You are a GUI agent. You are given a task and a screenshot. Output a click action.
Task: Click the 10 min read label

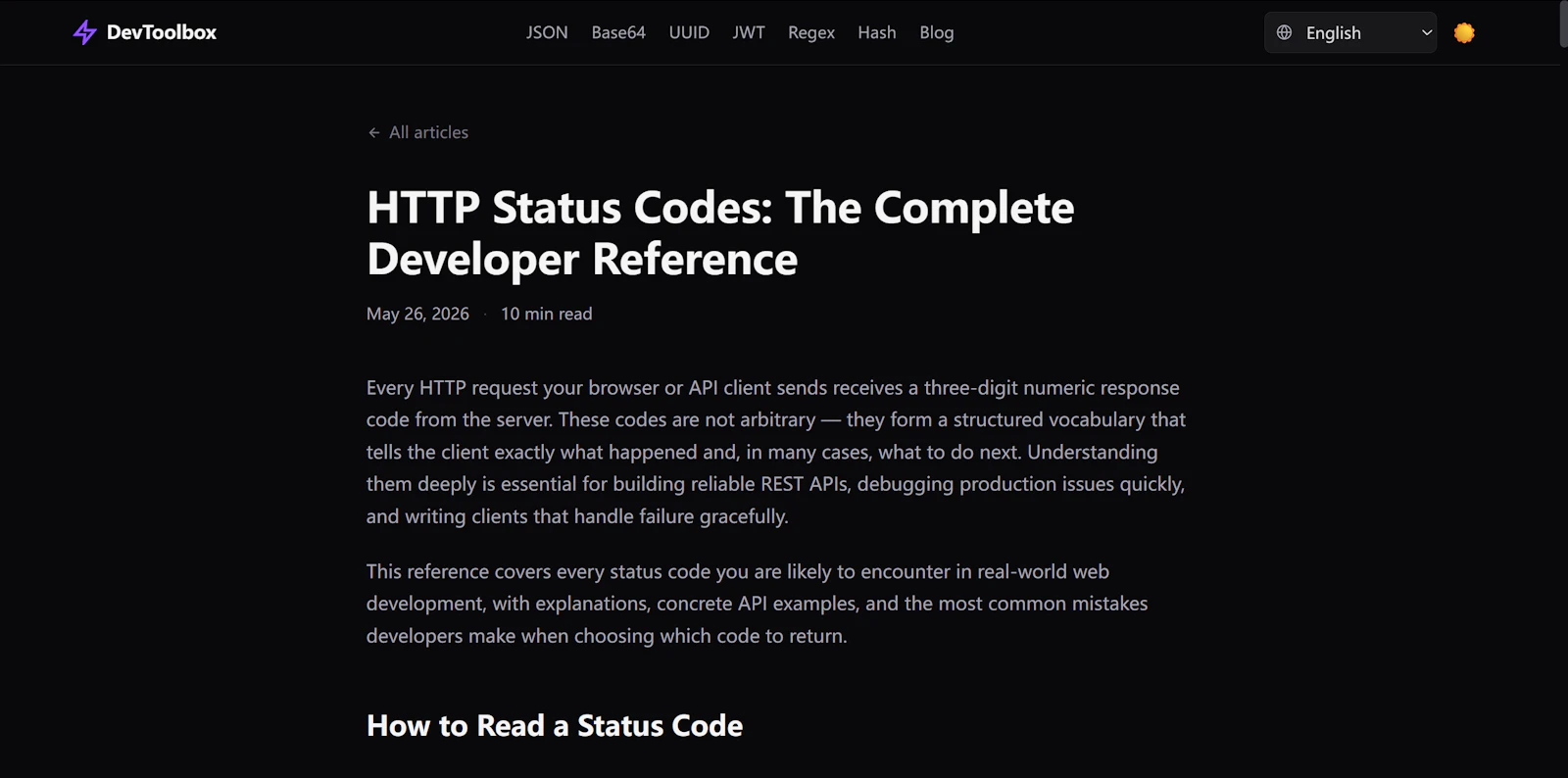[547, 314]
